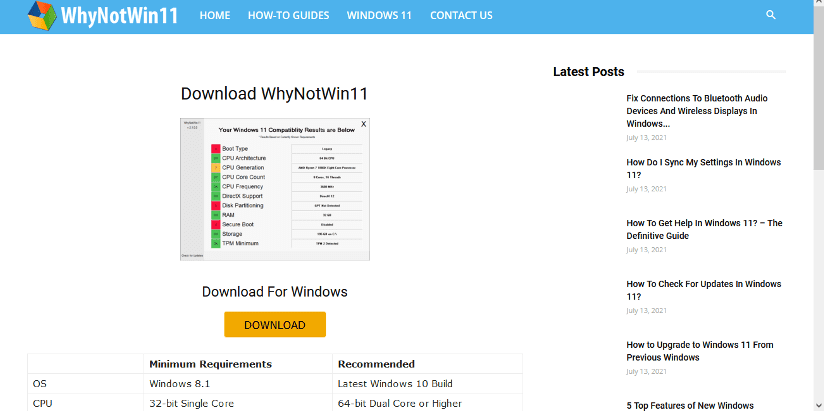Click the yellow DOWNLOAD button

coord(275,325)
